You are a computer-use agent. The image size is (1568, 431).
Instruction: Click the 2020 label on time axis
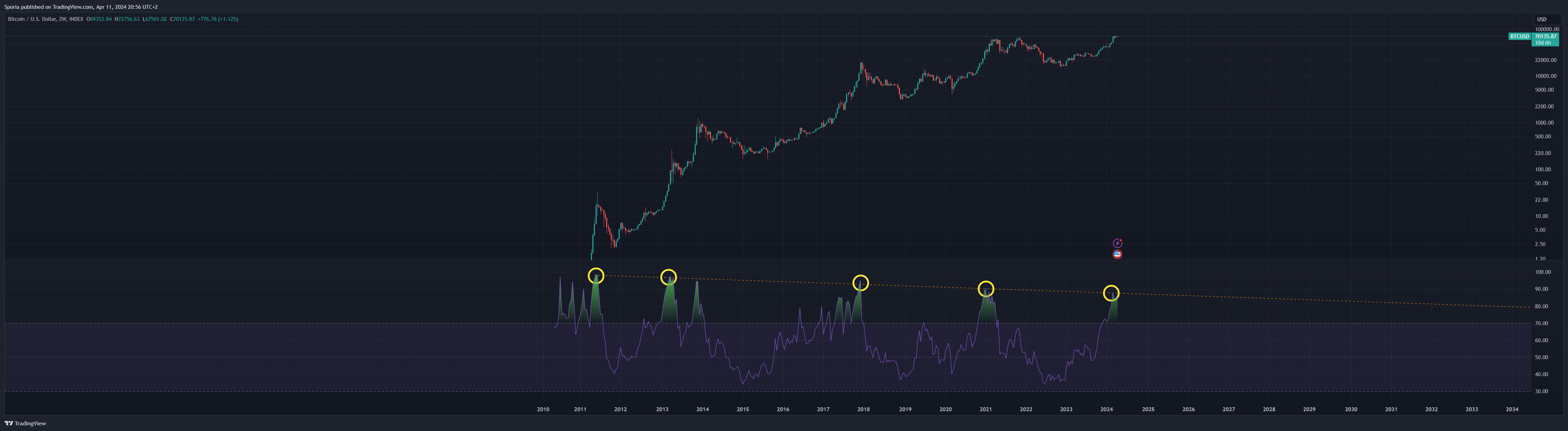click(945, 410)
